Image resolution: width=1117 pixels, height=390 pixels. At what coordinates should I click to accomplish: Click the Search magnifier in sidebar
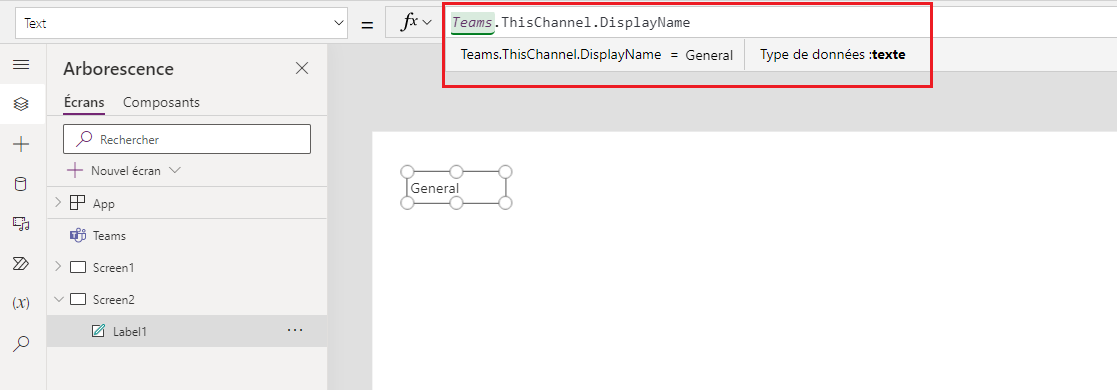click(x=21, y=344)
